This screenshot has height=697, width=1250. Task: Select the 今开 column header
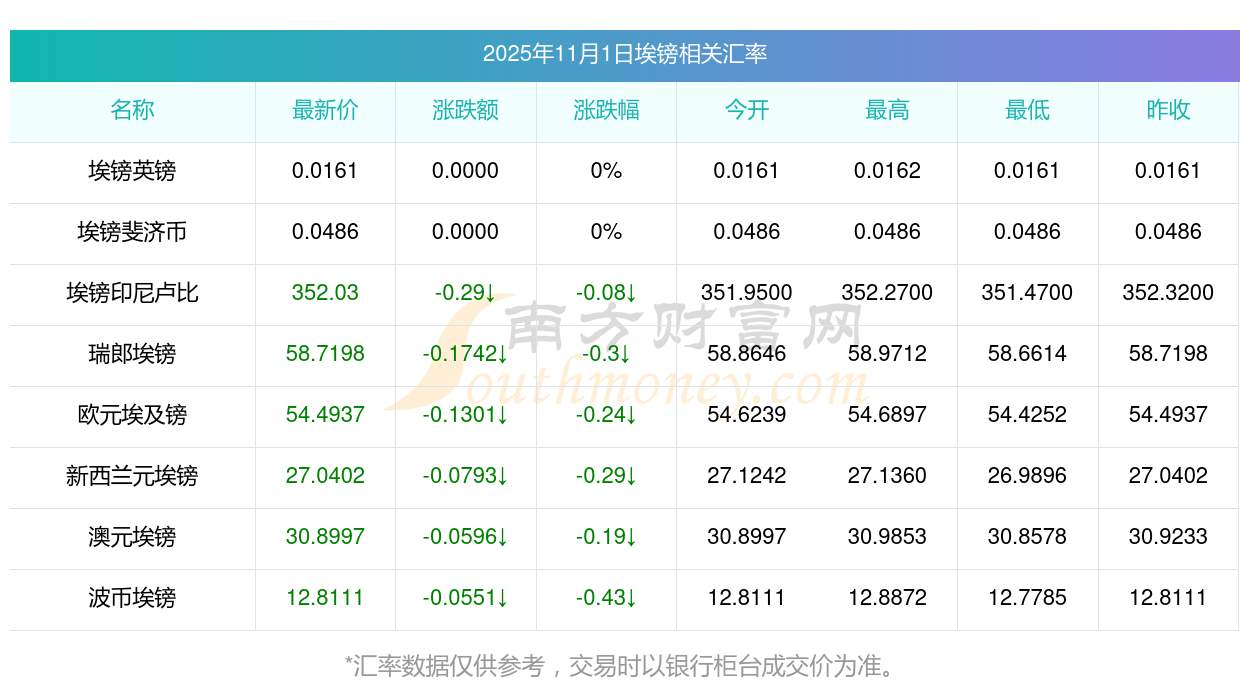[747, 110]
